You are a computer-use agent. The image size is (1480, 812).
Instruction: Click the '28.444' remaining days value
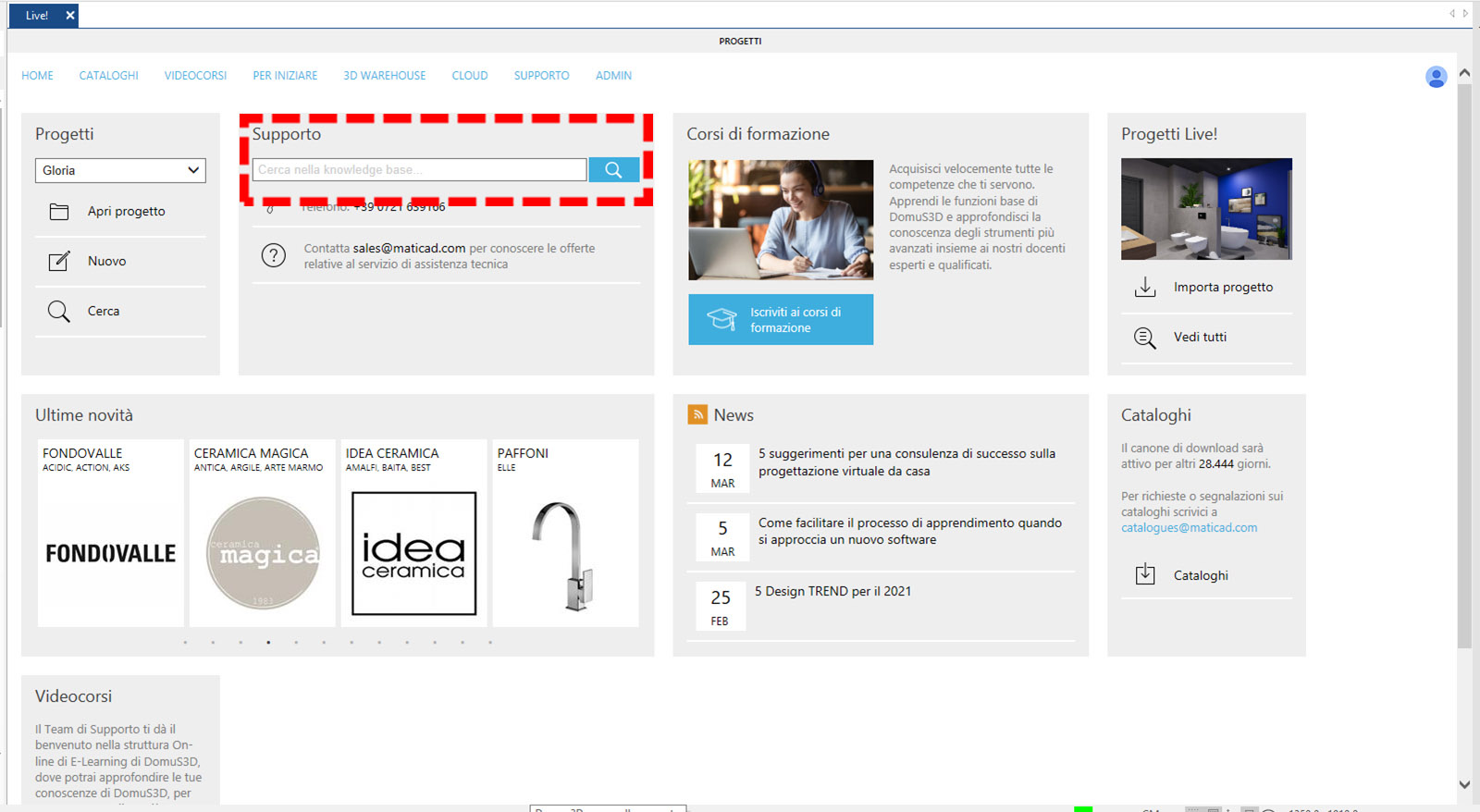[x=1216, y=464]
